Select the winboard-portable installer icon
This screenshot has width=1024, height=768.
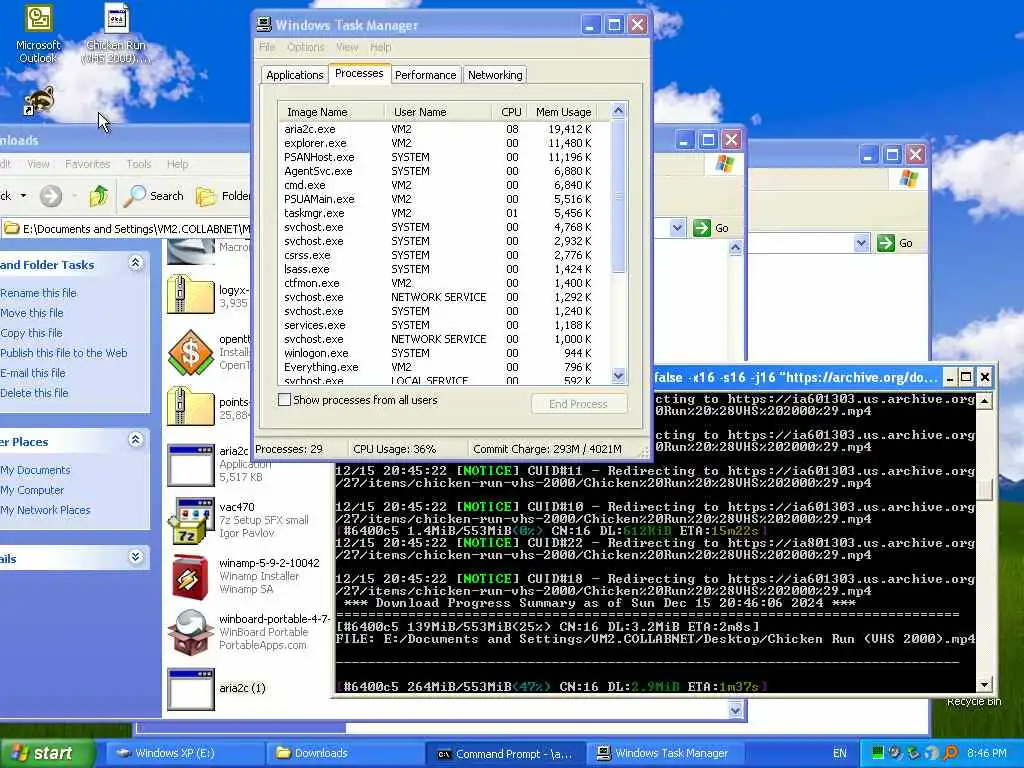coord(190,632)
